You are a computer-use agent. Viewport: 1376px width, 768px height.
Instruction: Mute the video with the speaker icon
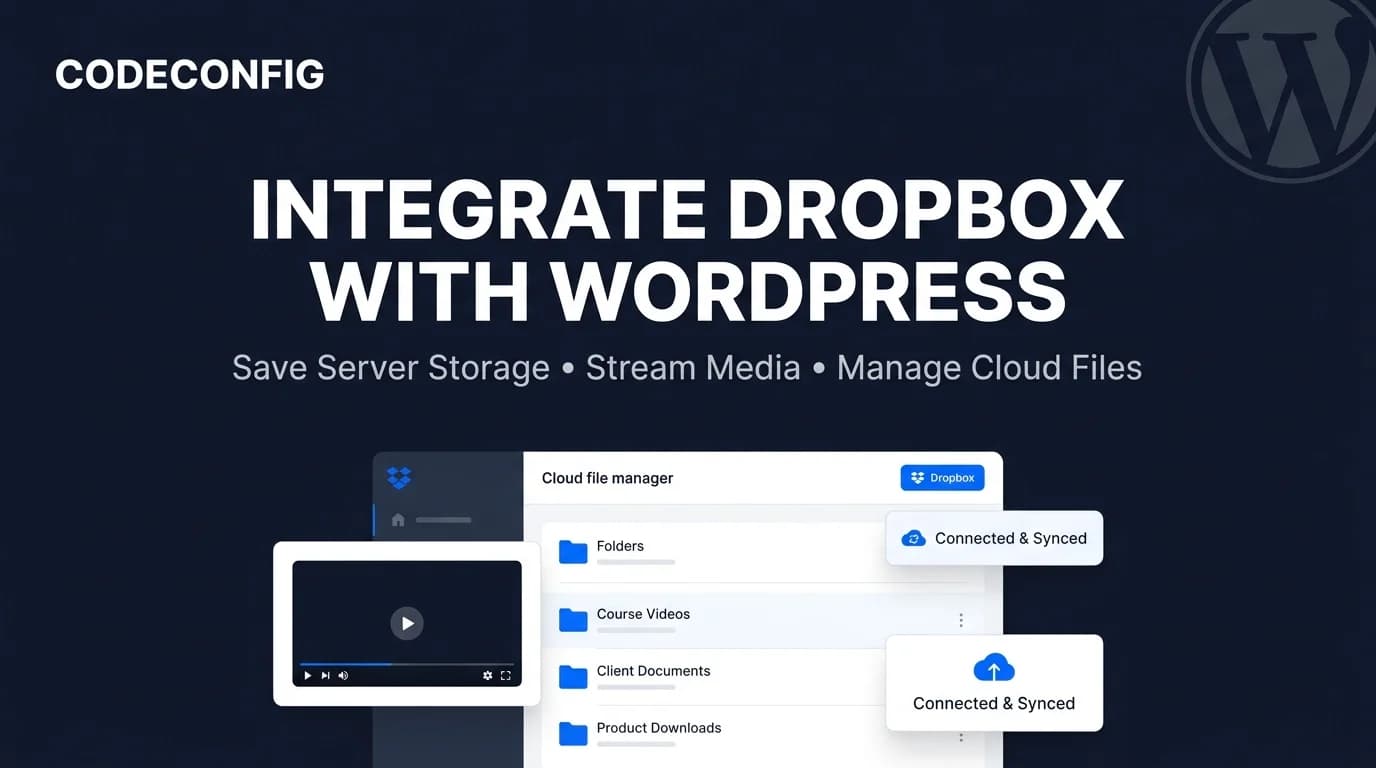click(343, 676)
